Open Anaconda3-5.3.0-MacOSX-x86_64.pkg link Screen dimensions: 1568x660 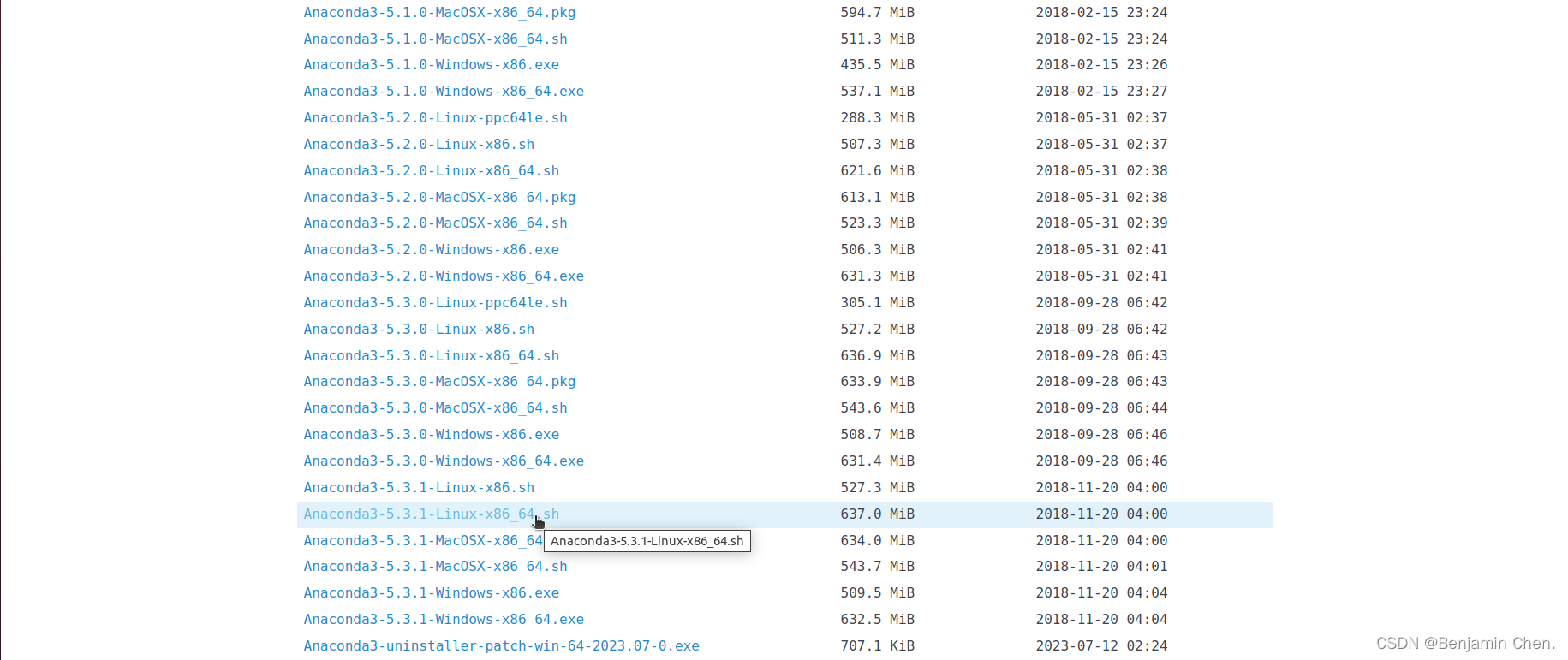point(439,382)
